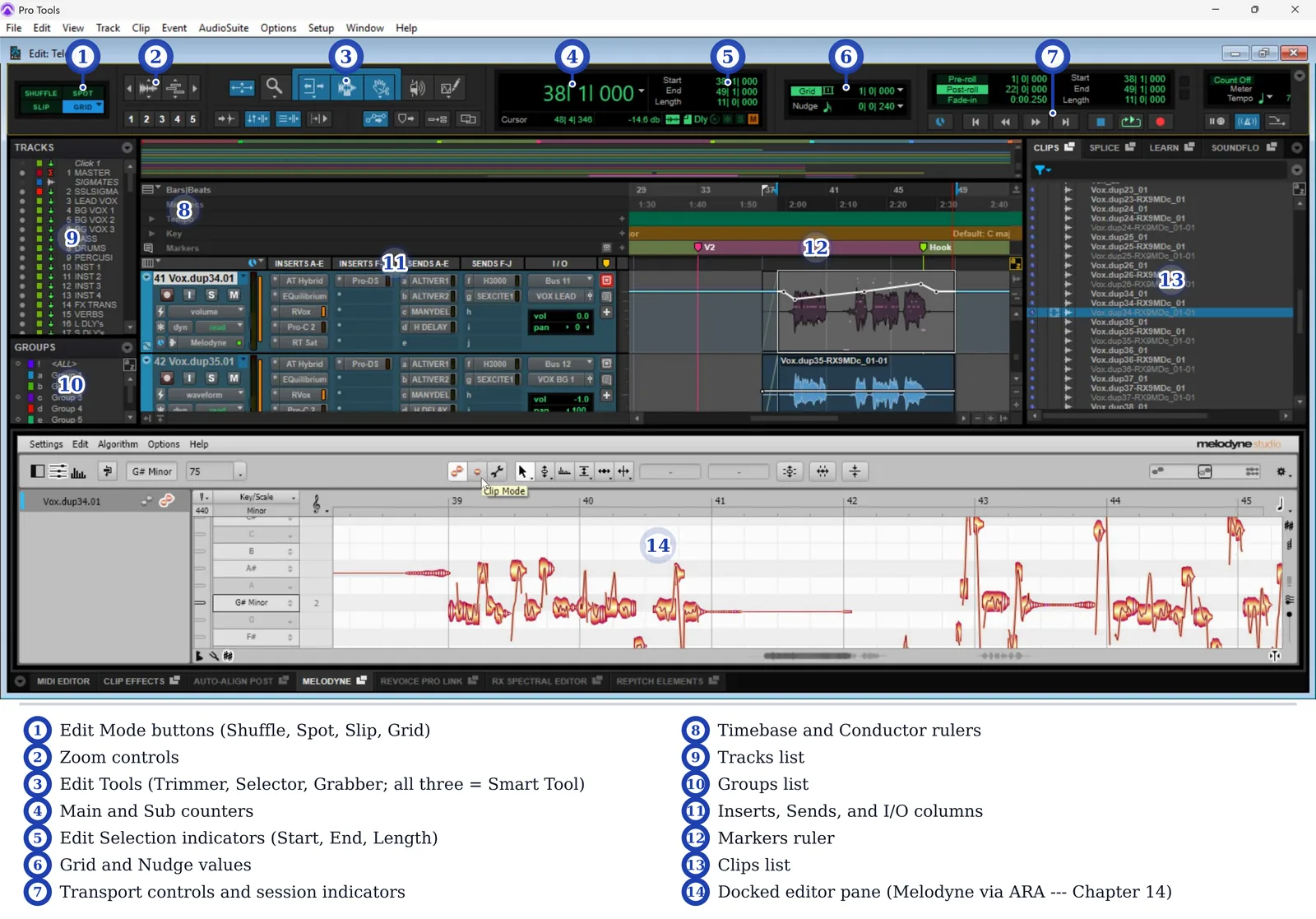Open the AudioSuite menu
Screen dimensions: 1316x919
coord(223,28)
